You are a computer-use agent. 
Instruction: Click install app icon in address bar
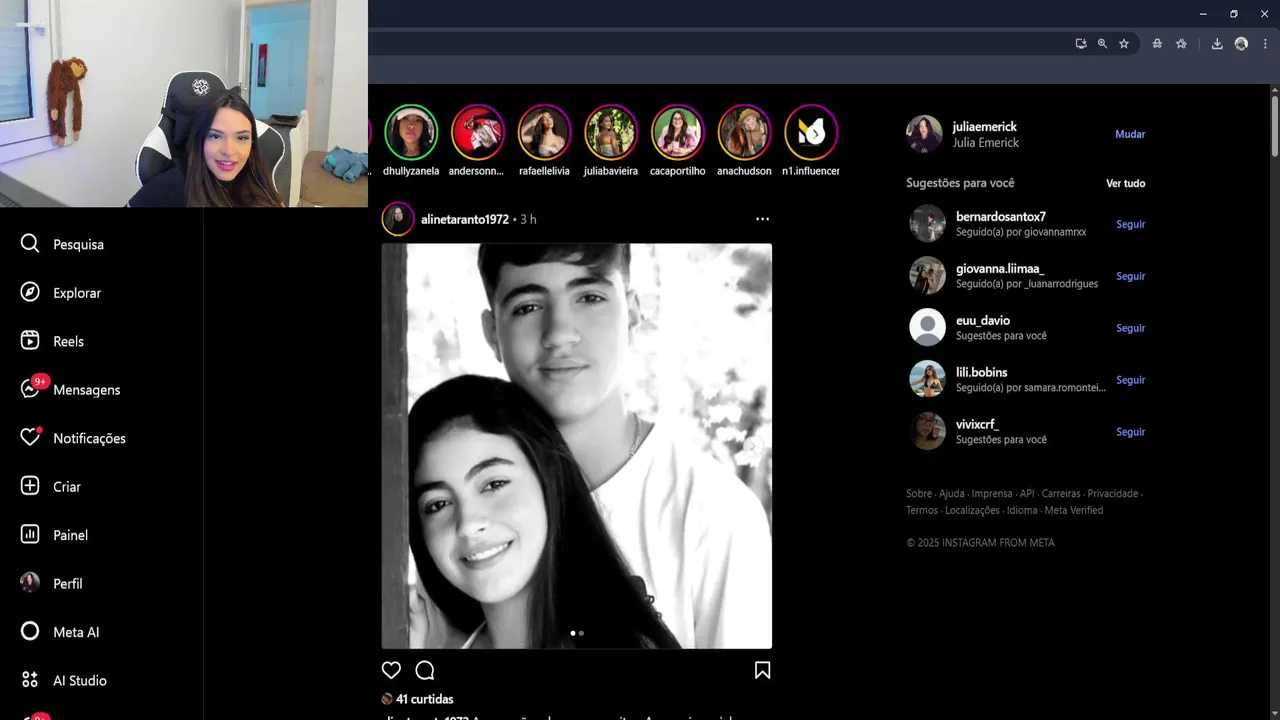[x=1081, y=44]
